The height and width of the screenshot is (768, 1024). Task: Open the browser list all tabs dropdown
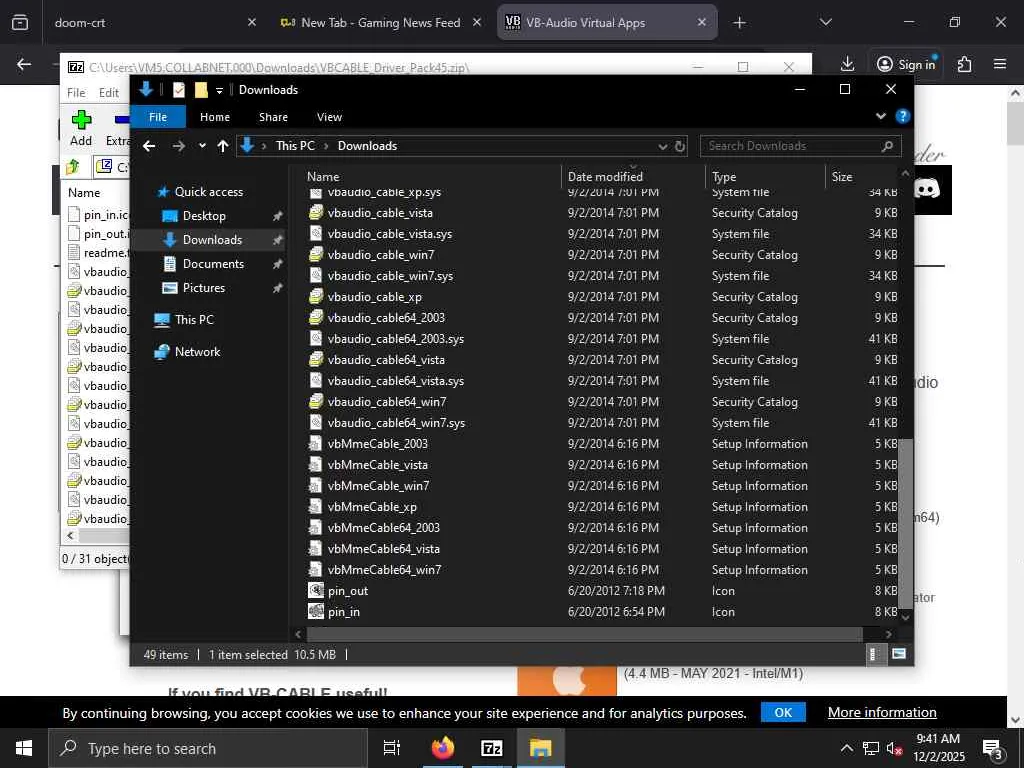tap(825, 23)
